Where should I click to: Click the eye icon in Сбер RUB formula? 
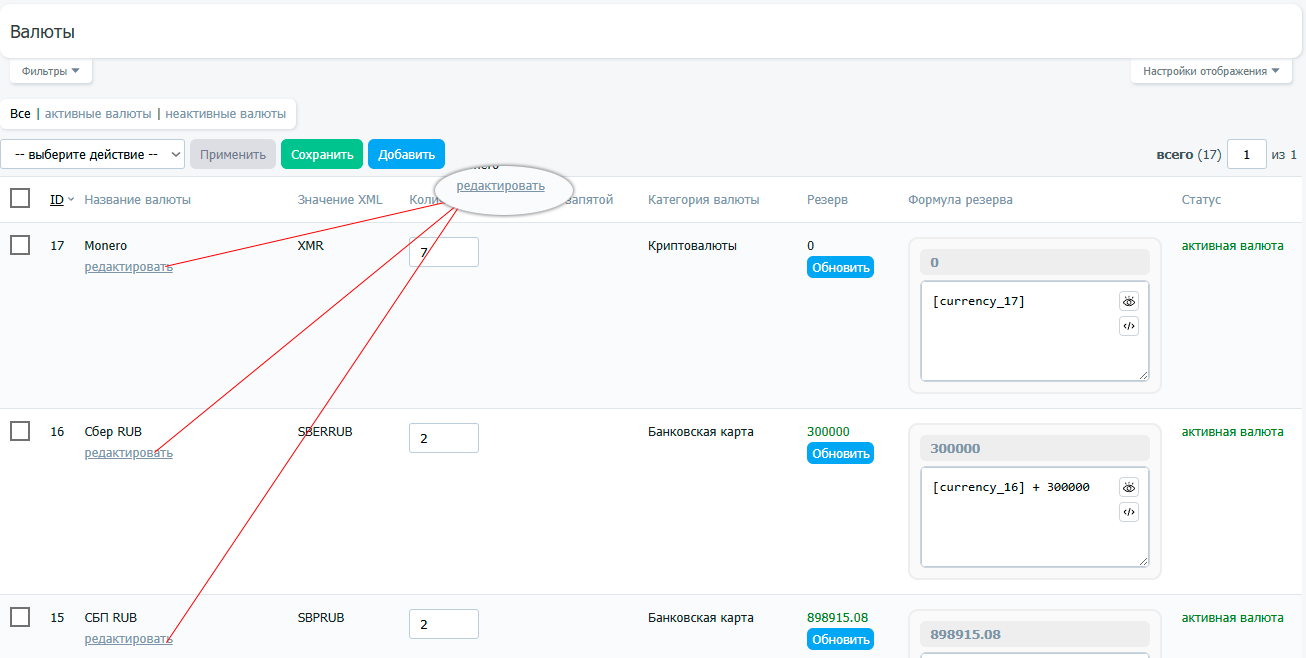click(x=1129, y=487)
